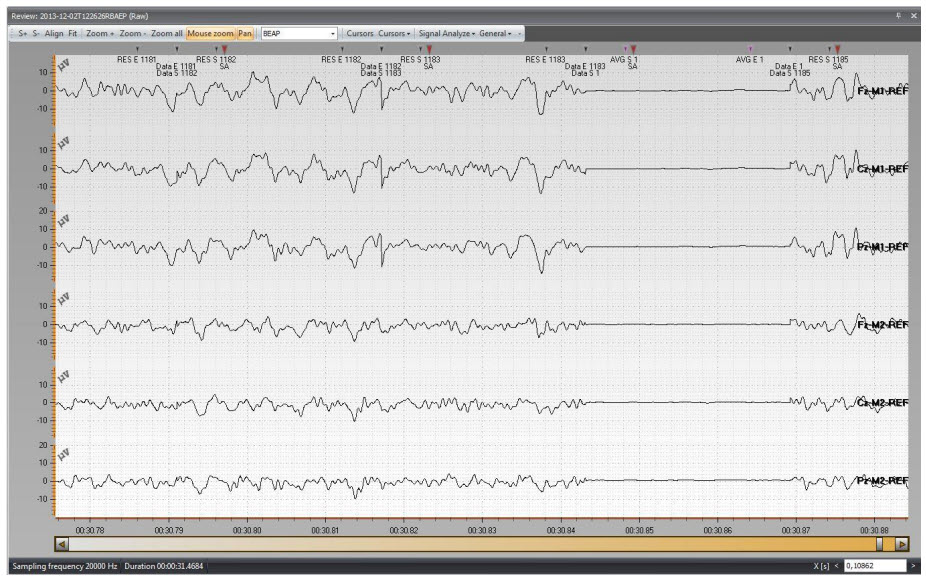Image resolution: width=926 pixels, height=581 pixels.
Task: Open the toolbar overflow options arrow
Action: 520,34
